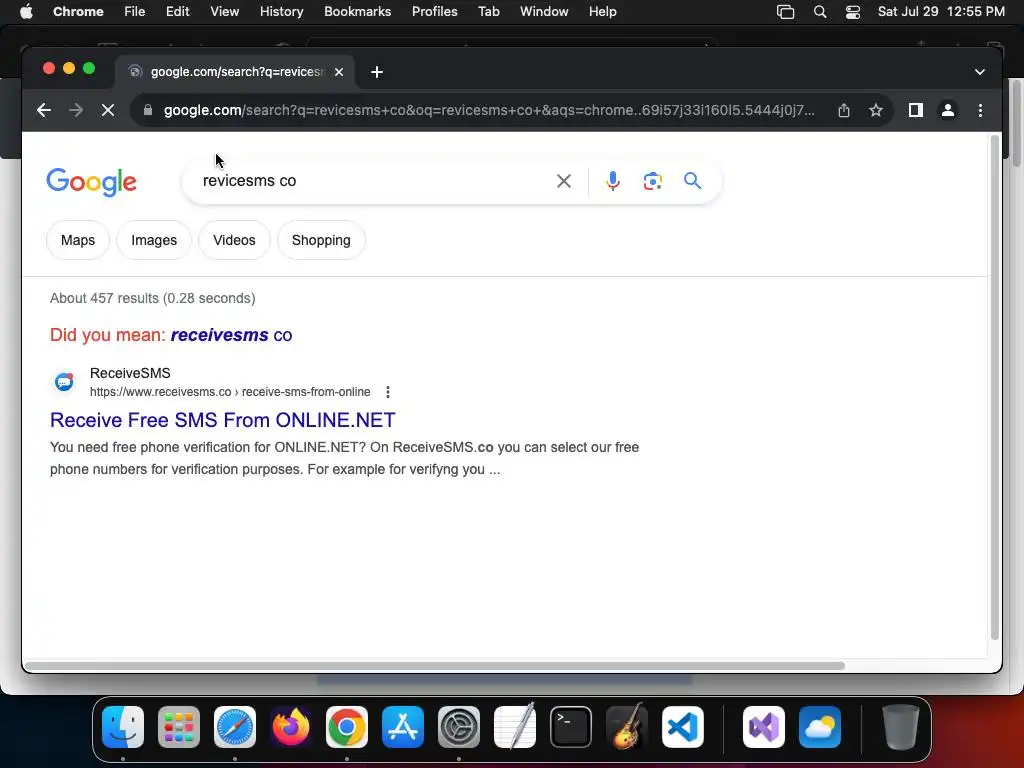This screenshot has width=1024, height=768.
Task: Click the Google logo
Action: 91,182
